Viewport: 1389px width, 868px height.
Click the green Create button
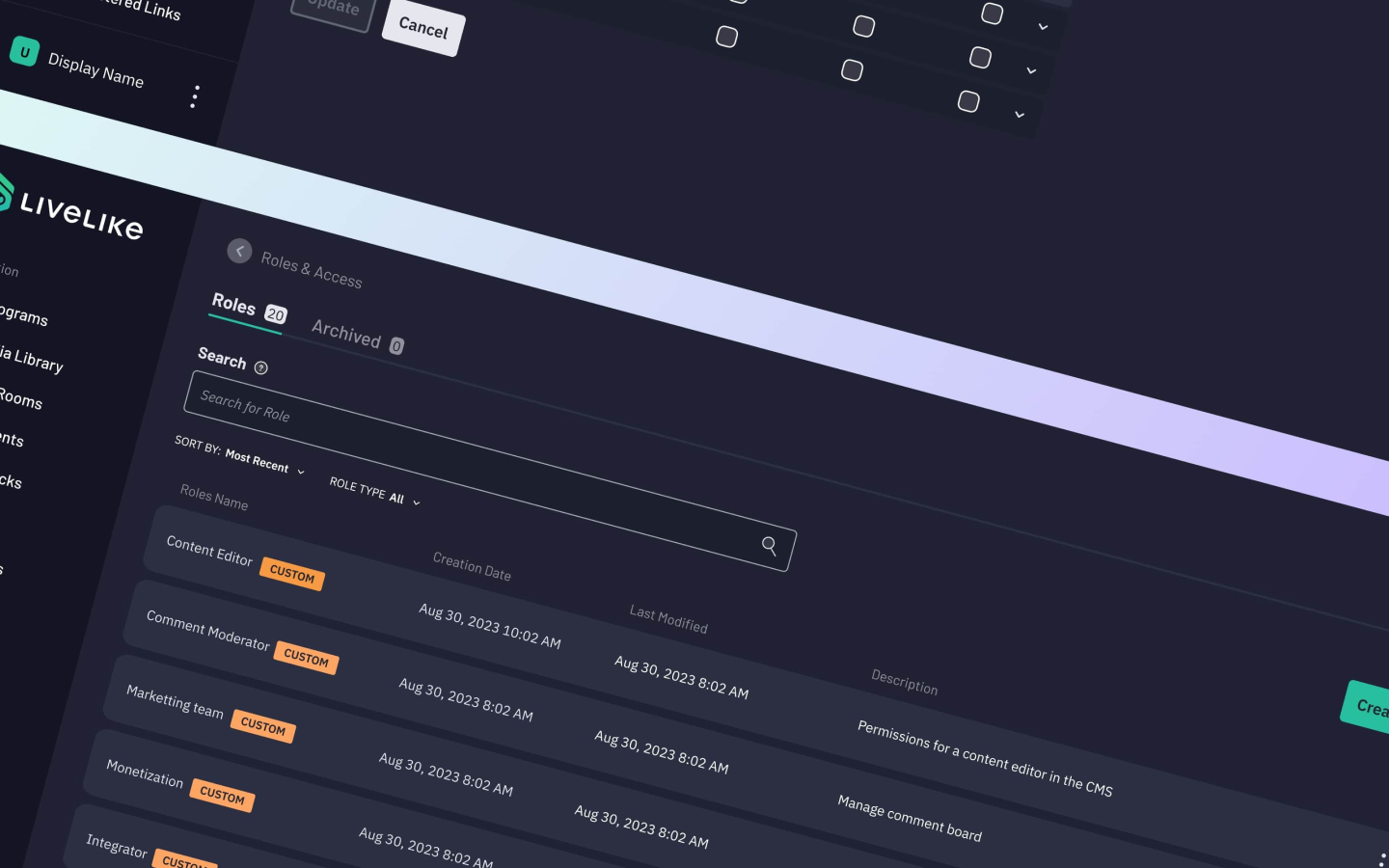pos(1367,708)
